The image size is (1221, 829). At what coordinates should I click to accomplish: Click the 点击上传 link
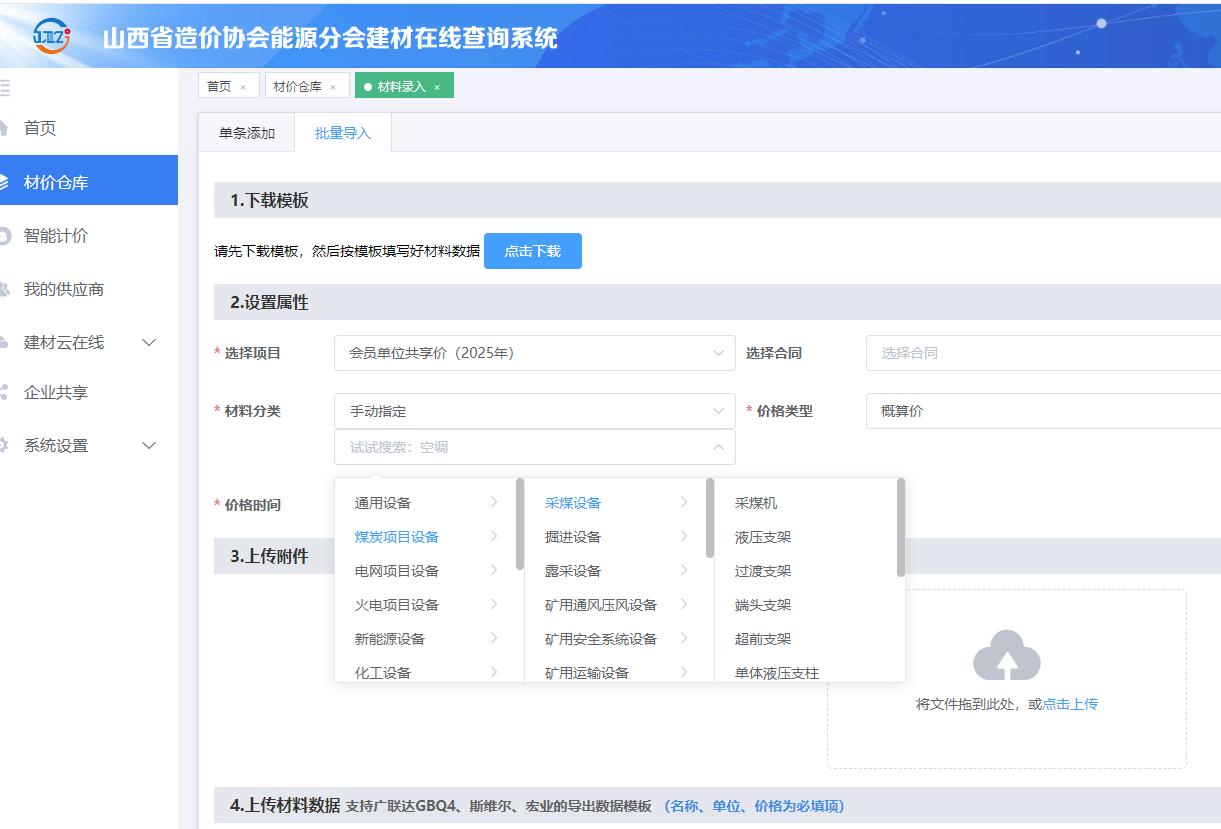[x=1070, y=704]
